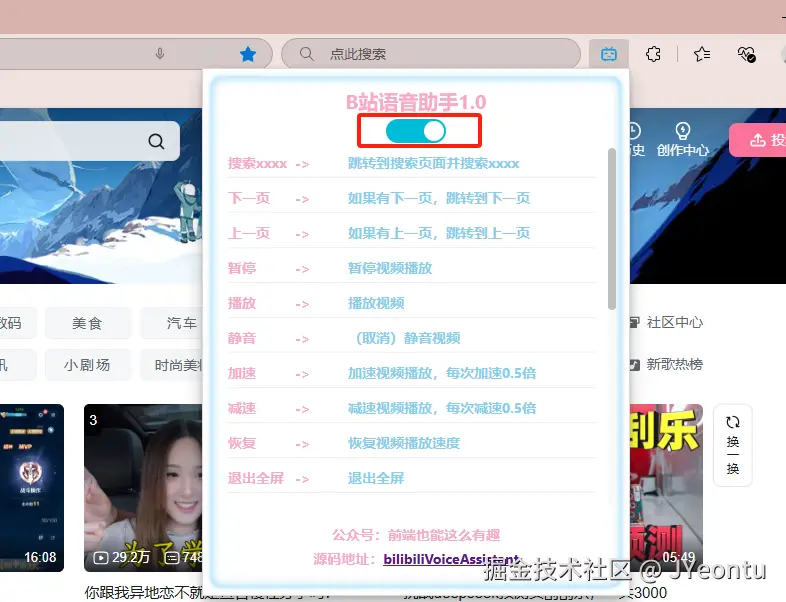Select the 小剧场 category

87,365
